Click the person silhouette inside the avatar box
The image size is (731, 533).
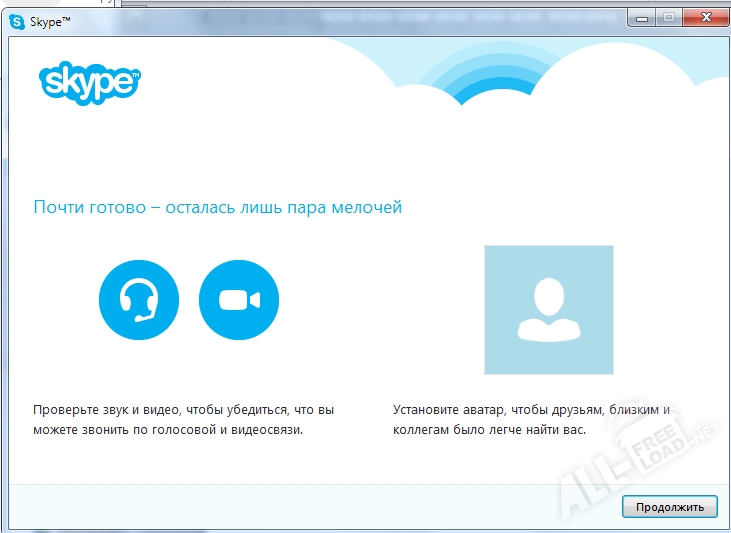point(548,312)
